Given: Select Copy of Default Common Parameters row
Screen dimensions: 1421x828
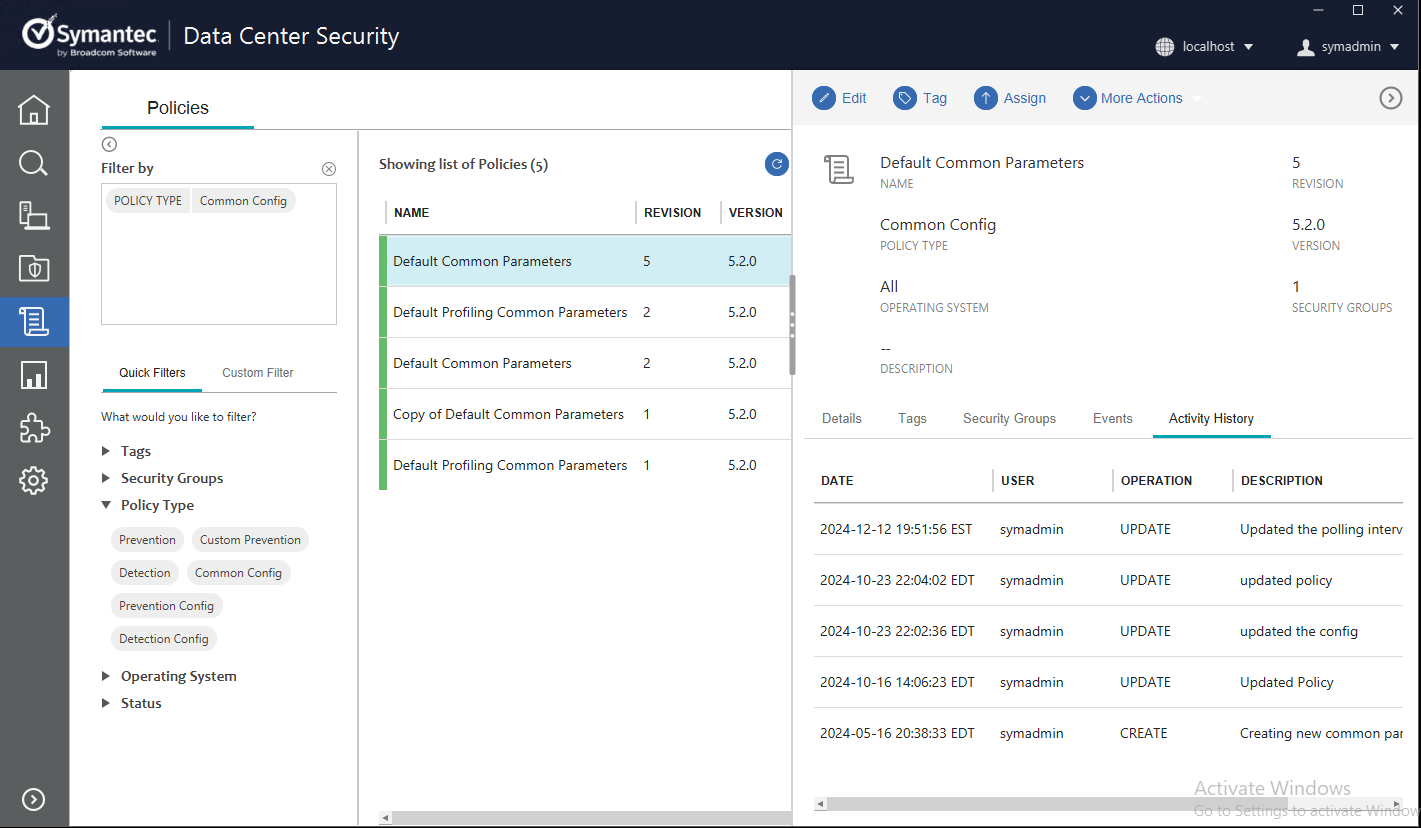Looking at the screenshot, I should pyautogui.click(x=585, y=414).
